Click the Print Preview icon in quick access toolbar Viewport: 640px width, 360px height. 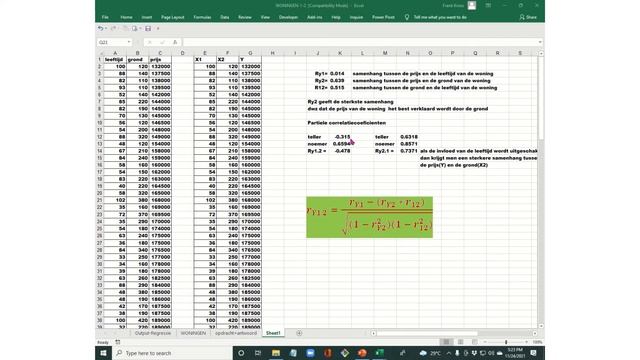point(134,29)
